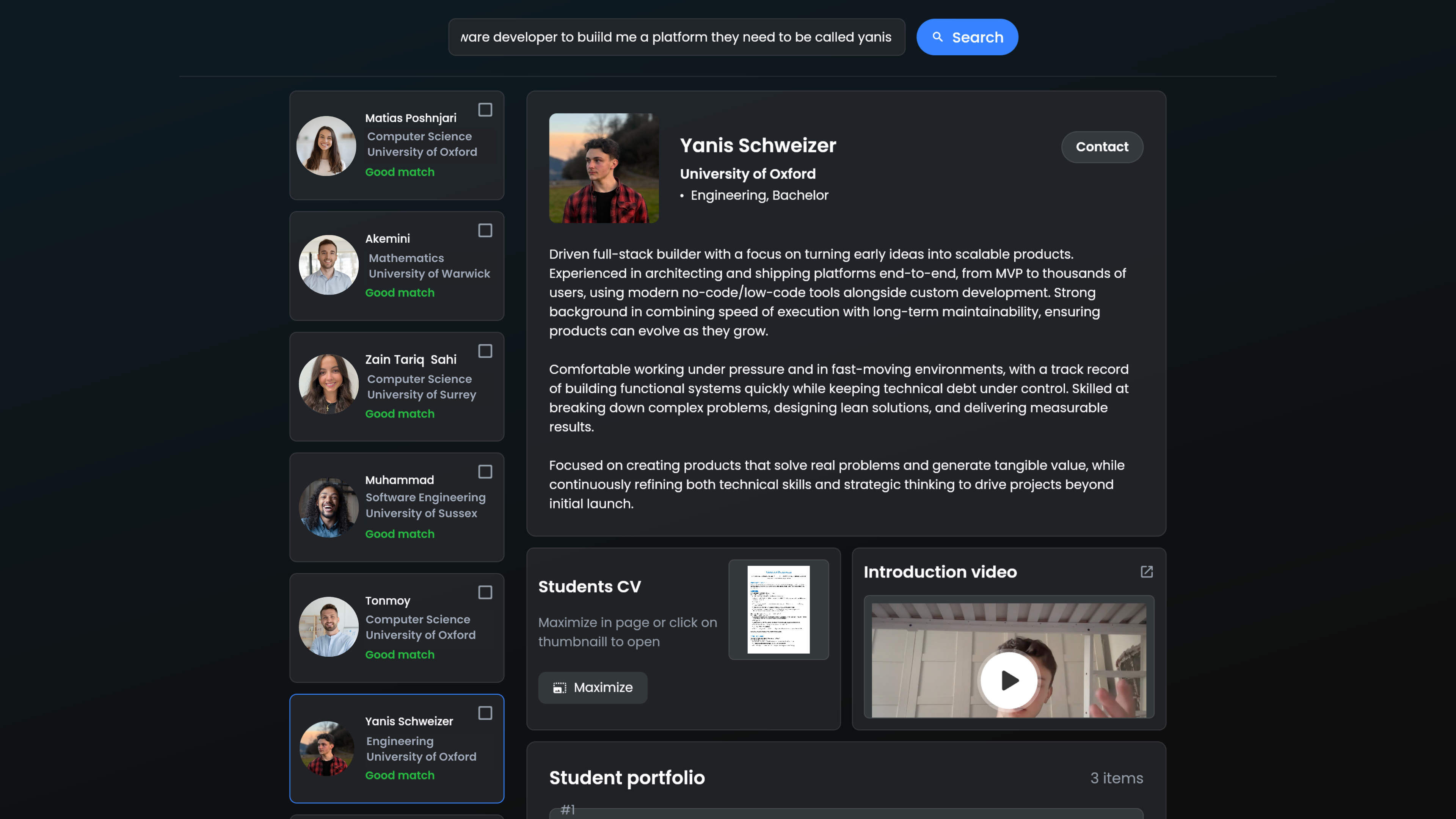
Task: Check Matias Poshnjari's selection checkbox
Action: [485, 110]
